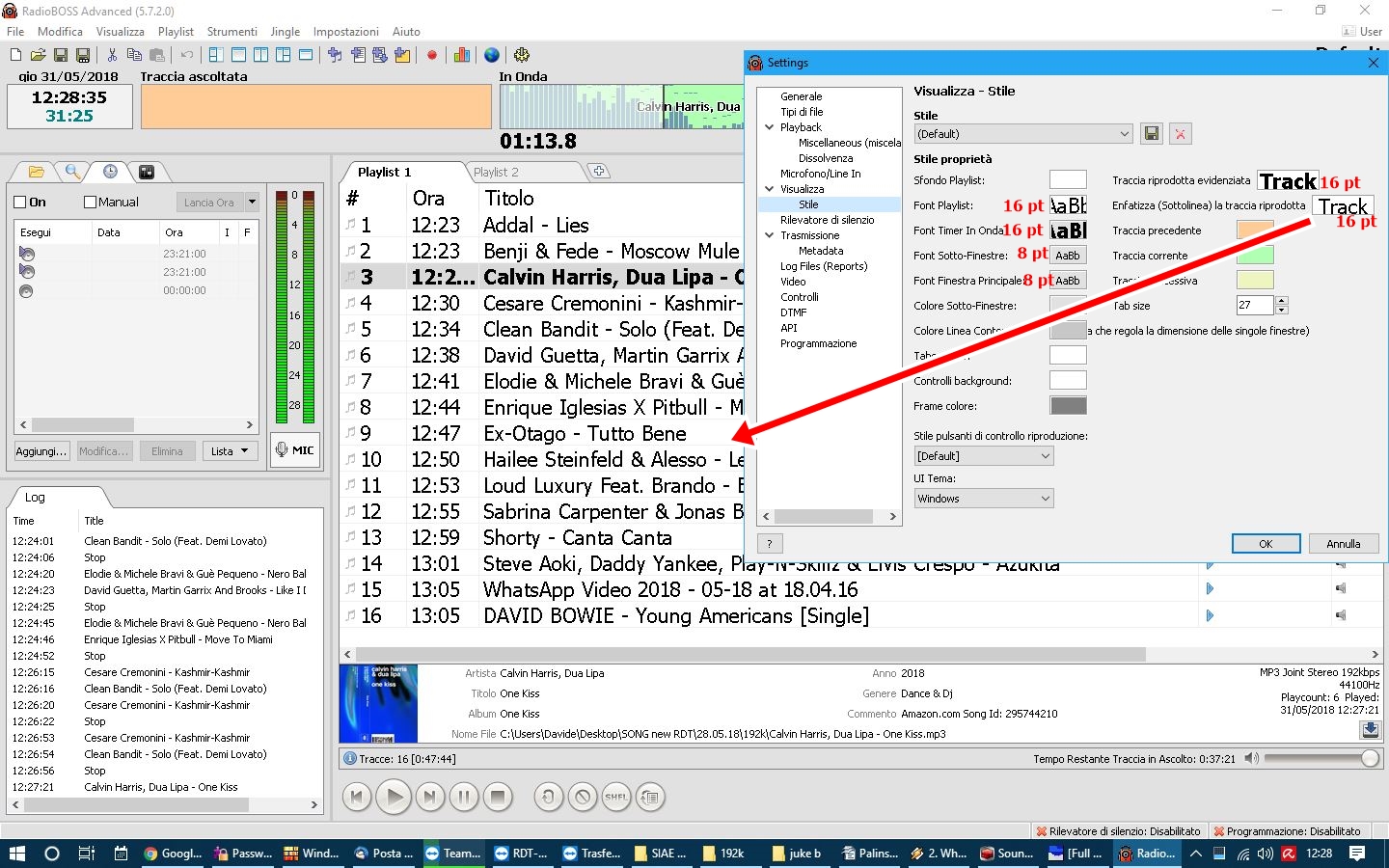The width and height of the screenshot is (1389, 868).
Task: Click the download icon below the track info
Action: click(1370, 730)
